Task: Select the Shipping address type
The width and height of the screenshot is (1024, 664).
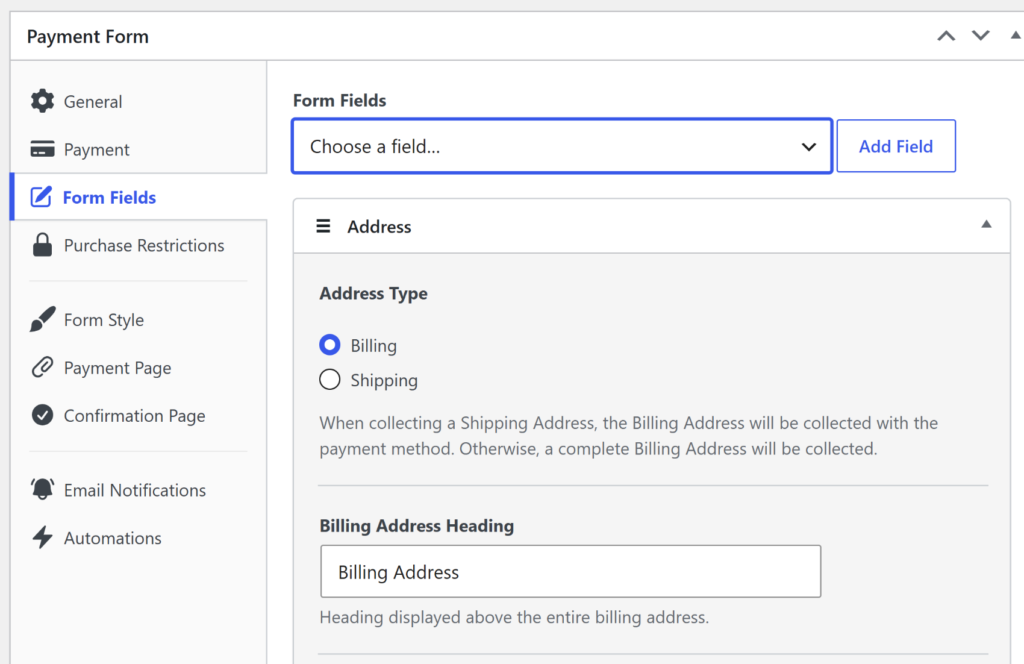Action: [x=330, y=379]
